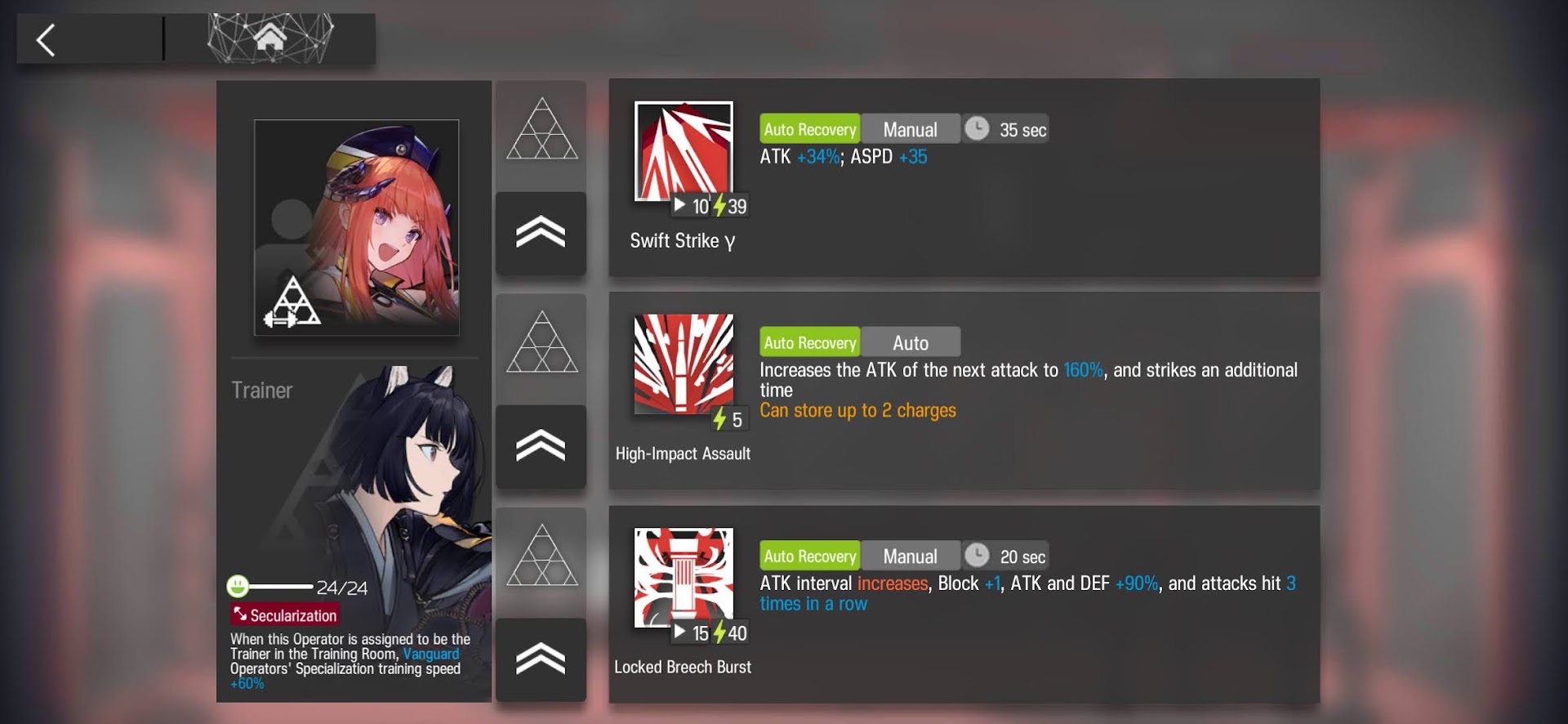This screenshot has height=724, width=1568.
Task: Open the home navigation icon
Action: pyautogui.click(x=270, y=38)
